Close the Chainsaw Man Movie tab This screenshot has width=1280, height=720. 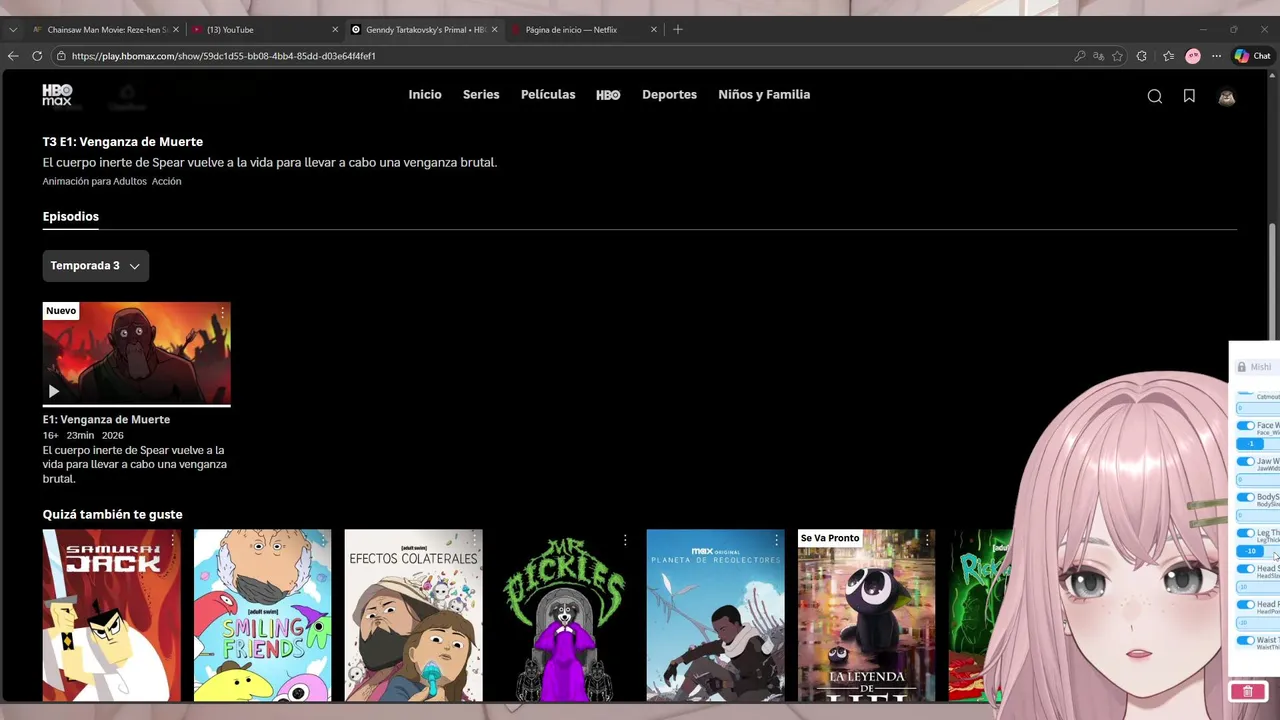coord(176,29)
